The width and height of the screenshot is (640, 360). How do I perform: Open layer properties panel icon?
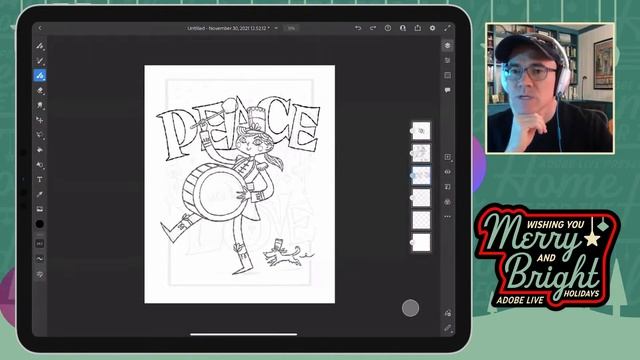(447, 60)
